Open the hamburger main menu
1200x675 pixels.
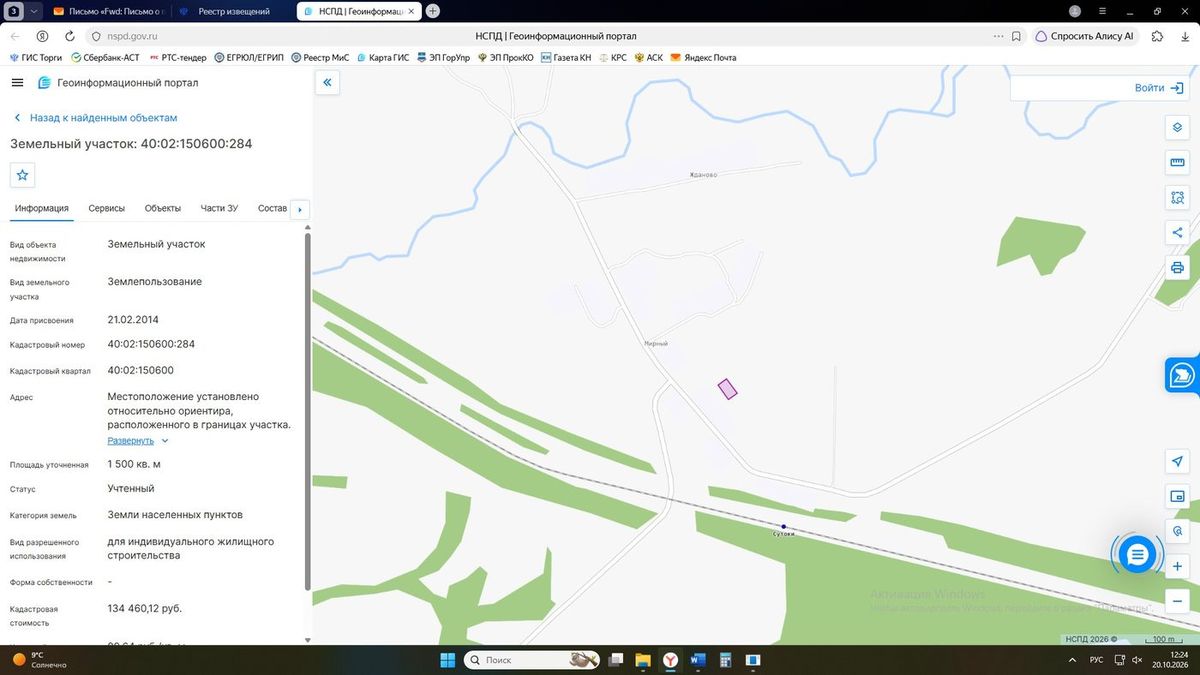[17, 83]
